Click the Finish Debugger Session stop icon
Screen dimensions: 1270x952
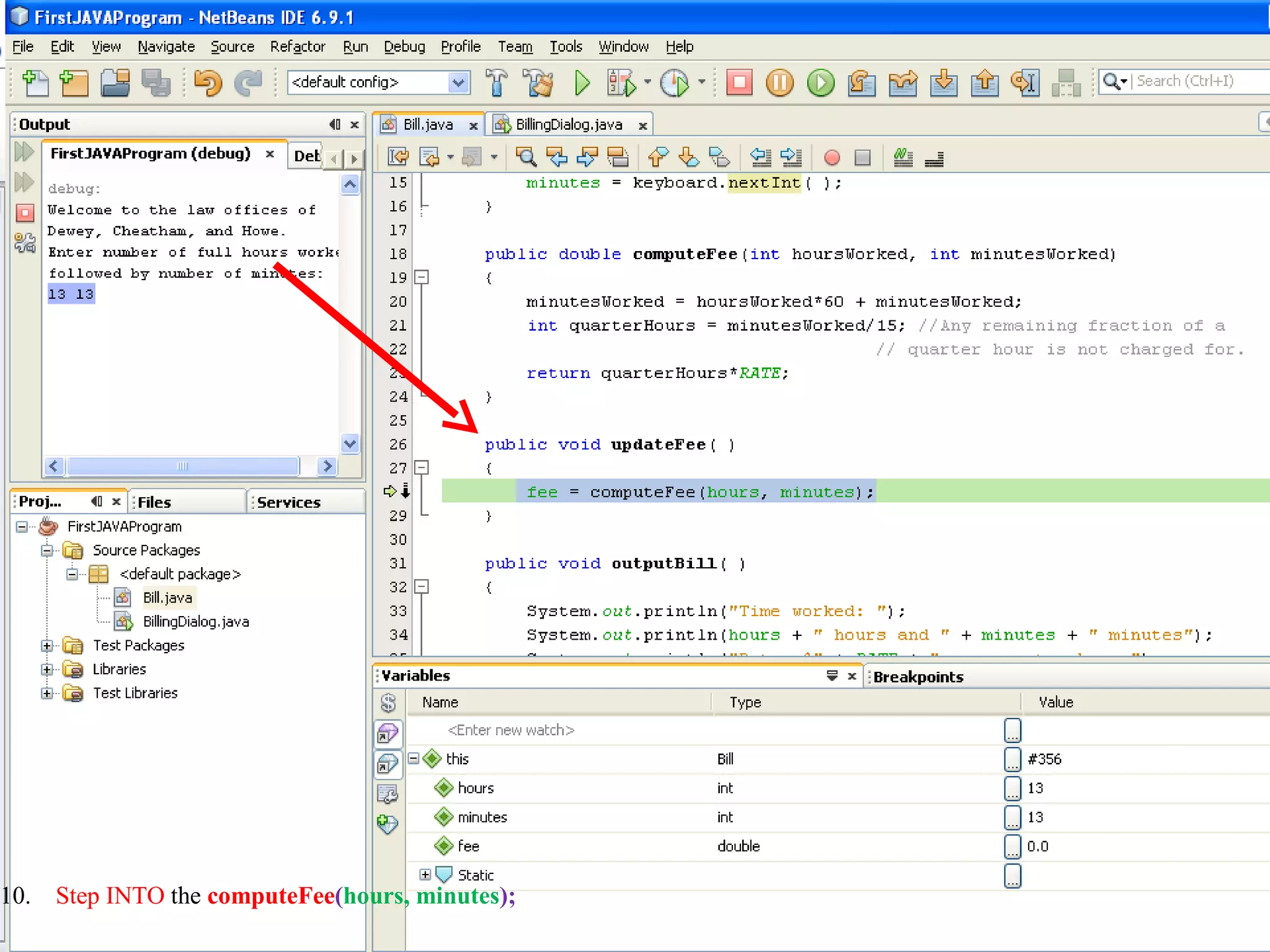739,82
